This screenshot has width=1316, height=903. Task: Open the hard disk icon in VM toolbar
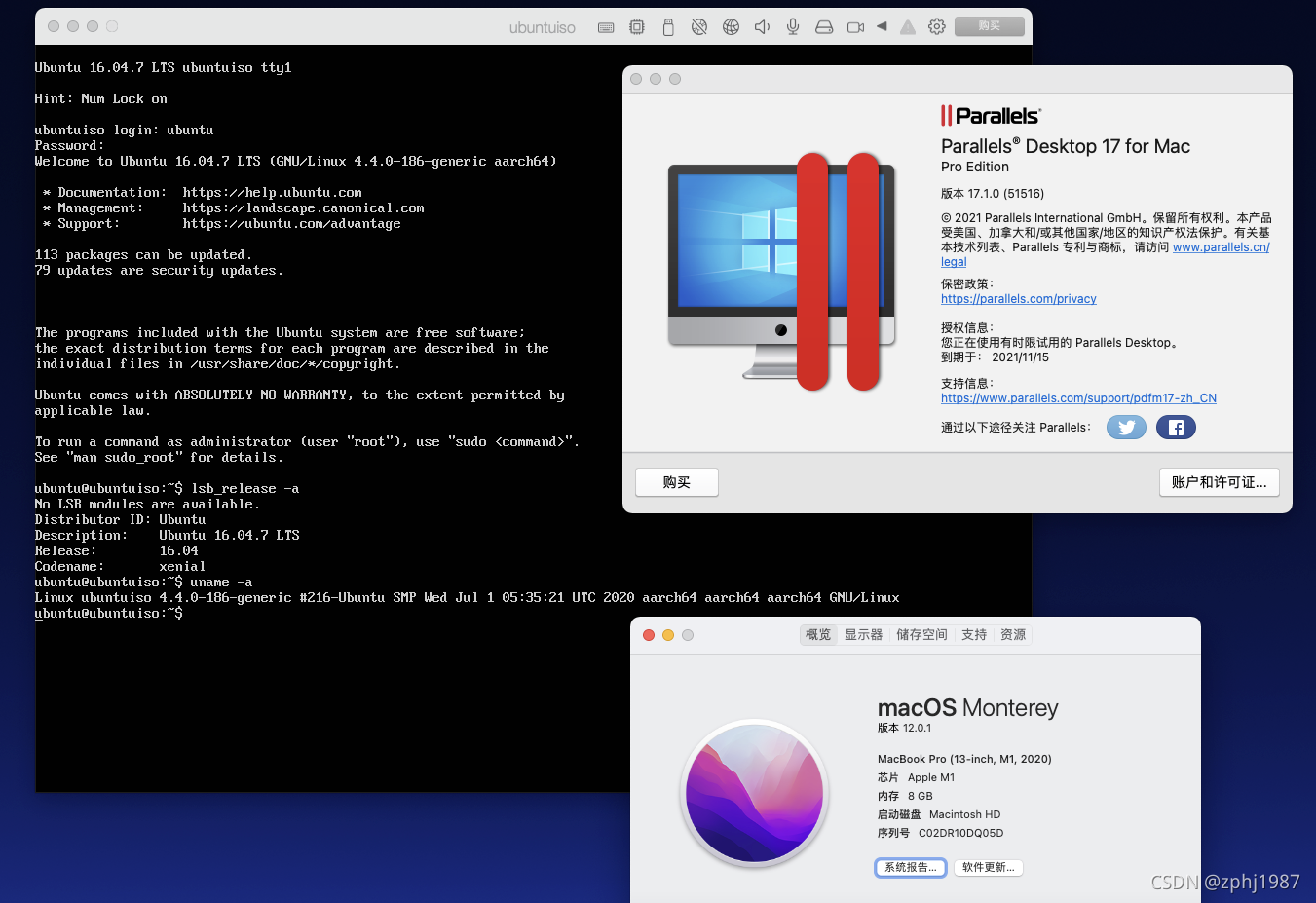pos(824,27)
